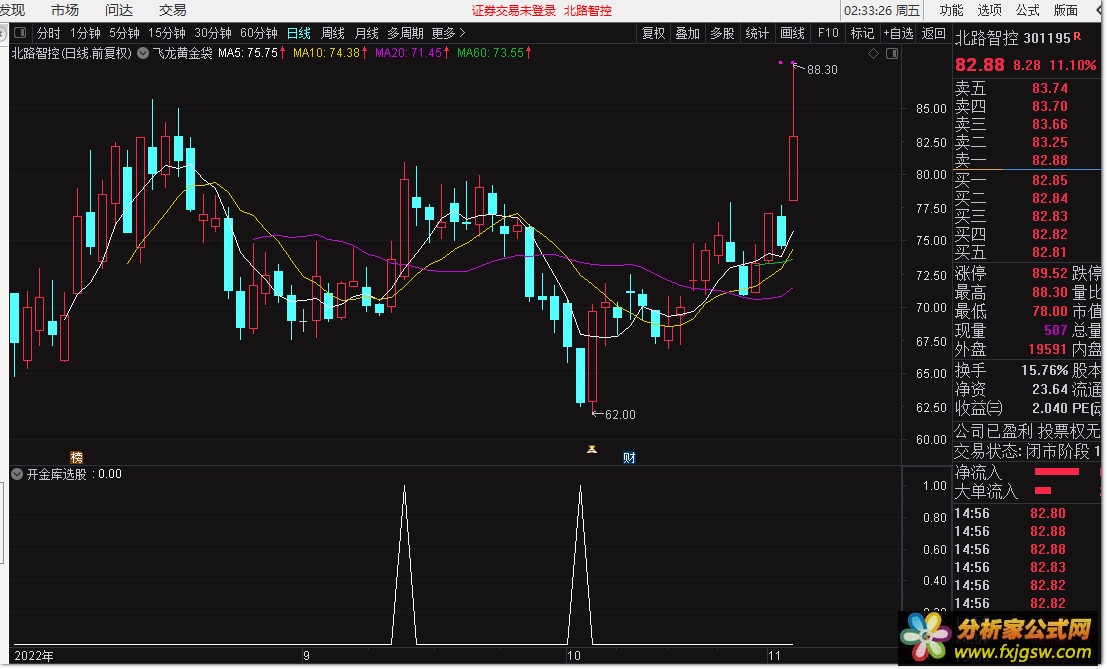Open the 交易 menu
1108x669 pixels.
pos(172,10)
